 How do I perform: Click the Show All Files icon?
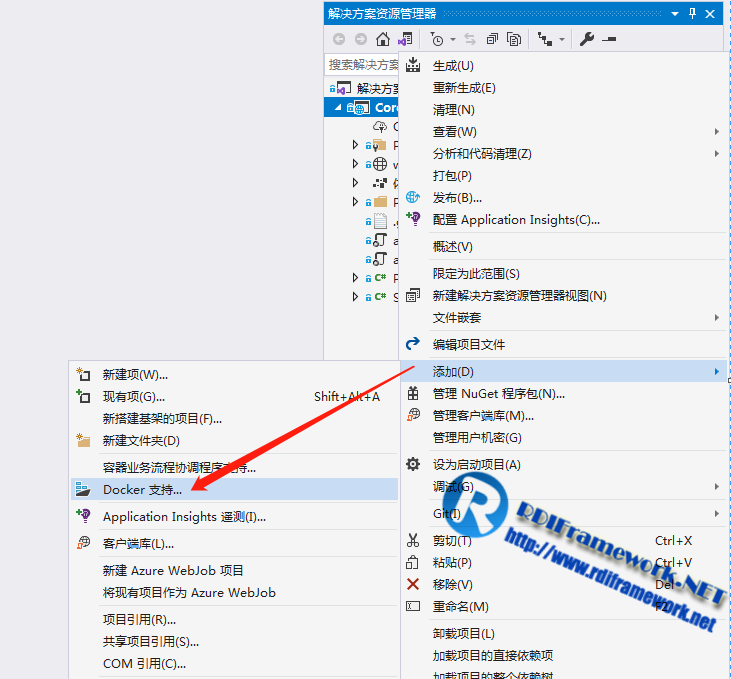[514, 39]
